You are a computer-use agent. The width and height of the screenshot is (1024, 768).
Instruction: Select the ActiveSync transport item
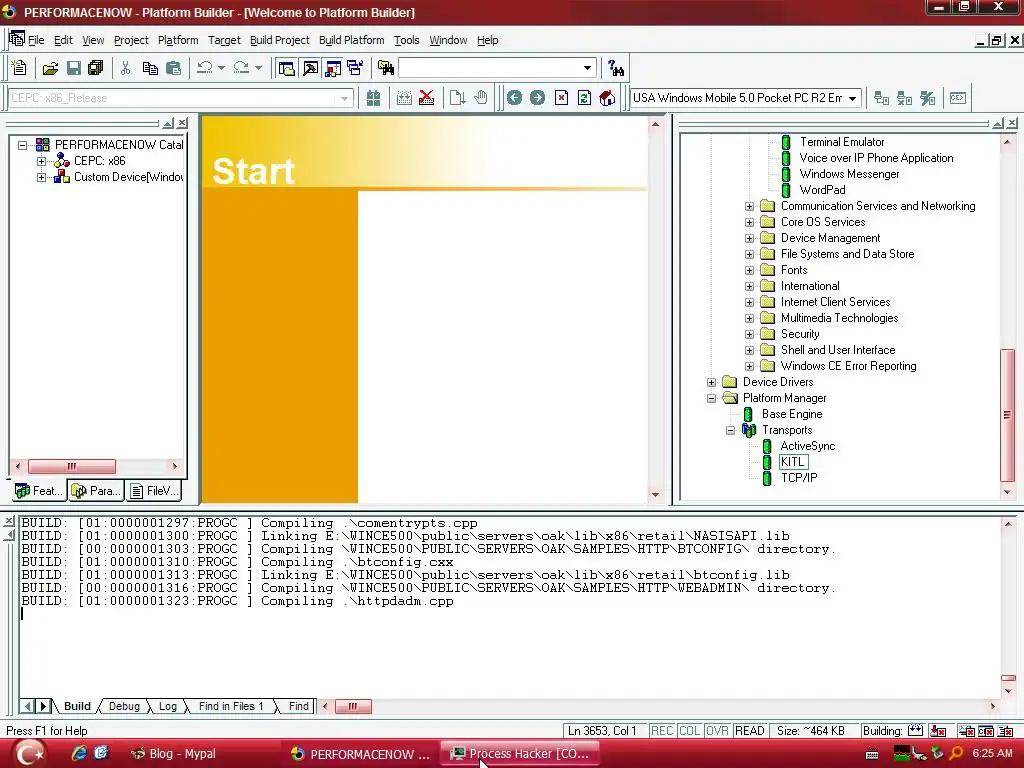pyautogui.click(x=808, y=446)
